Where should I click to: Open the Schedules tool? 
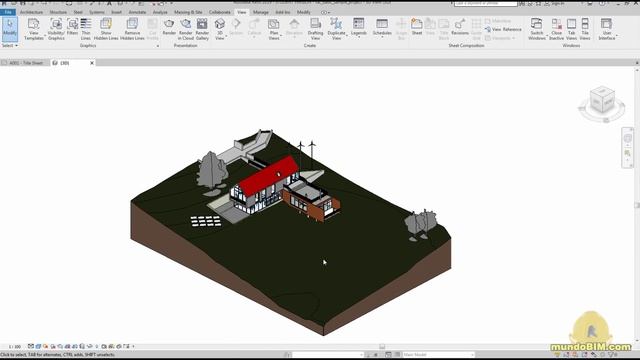point(382,27)
